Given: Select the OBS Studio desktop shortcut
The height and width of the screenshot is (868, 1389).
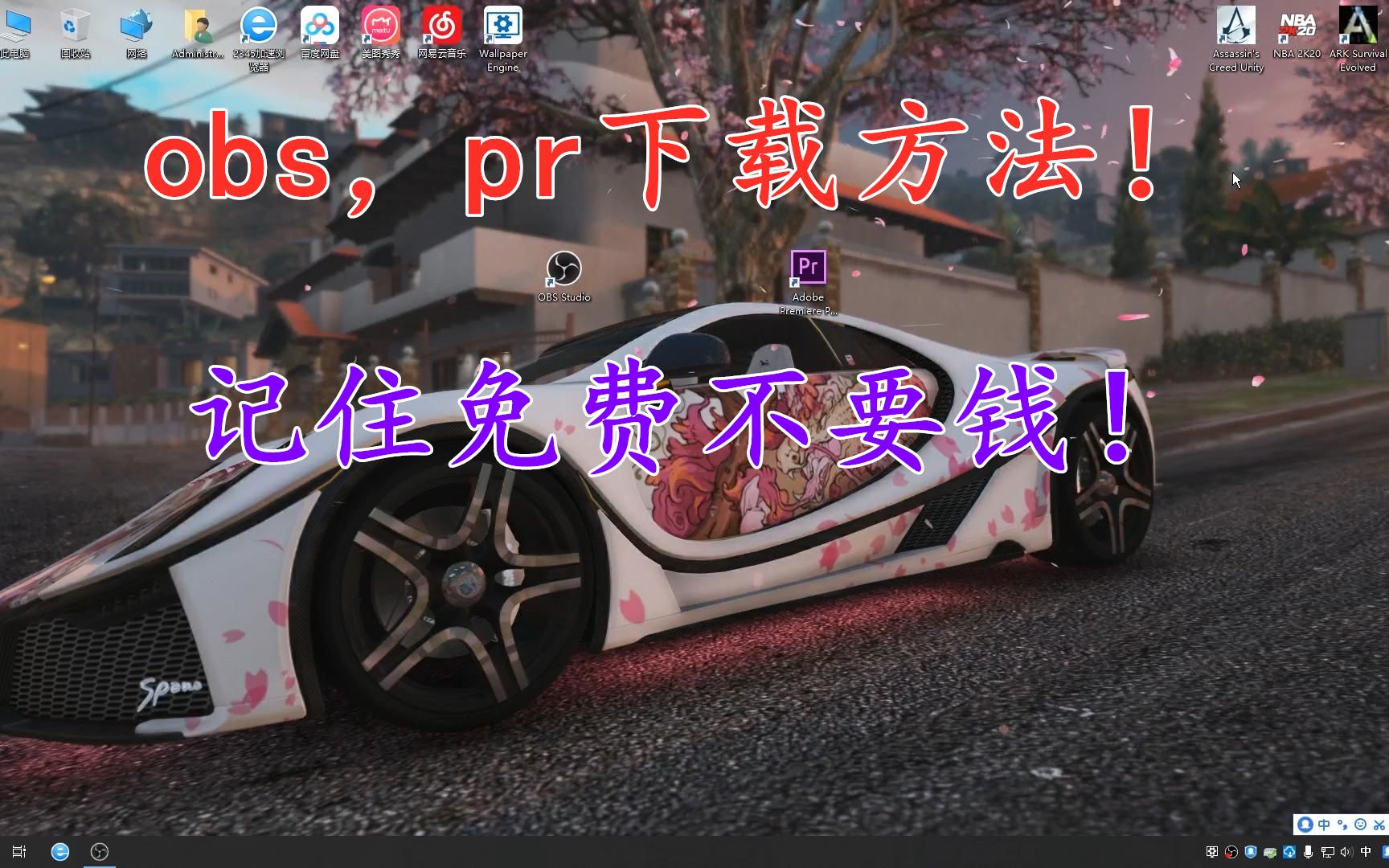Looking at the screenshot, I should click(564, 276).
